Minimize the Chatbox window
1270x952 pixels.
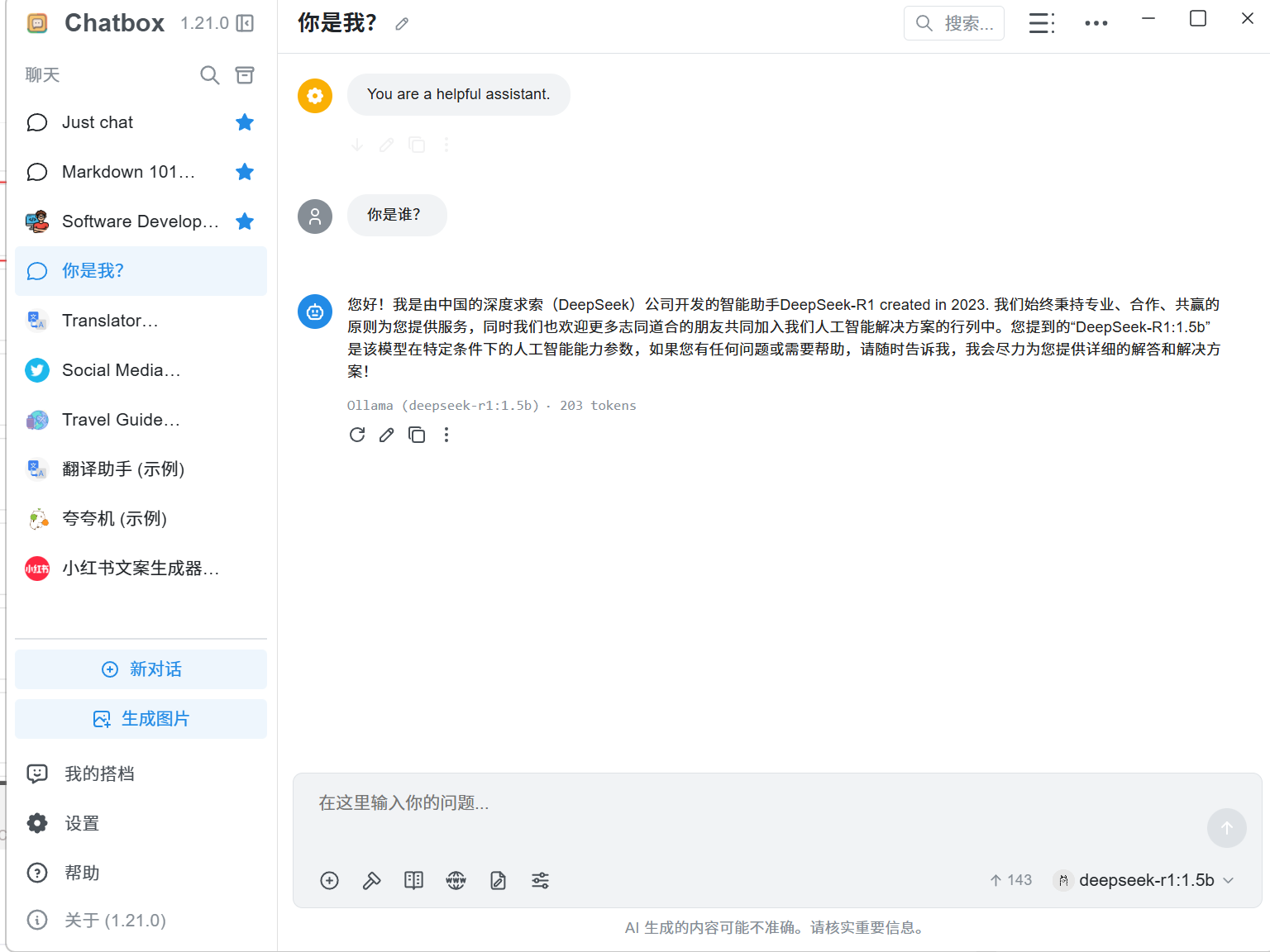[x=1148, y=18]
